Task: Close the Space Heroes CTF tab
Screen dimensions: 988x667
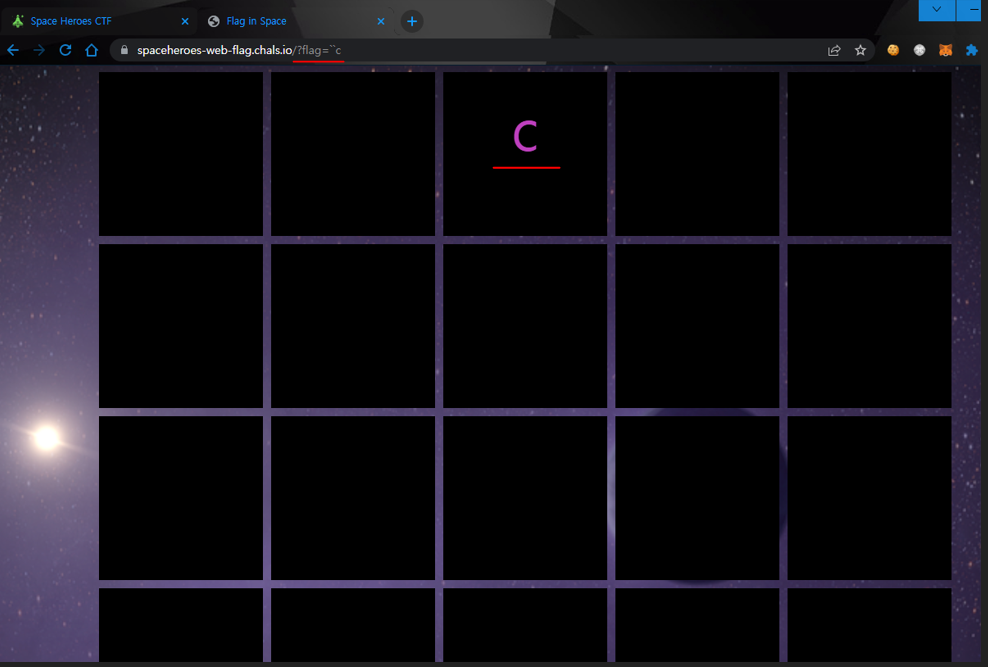Action: [x=185, y=21]
